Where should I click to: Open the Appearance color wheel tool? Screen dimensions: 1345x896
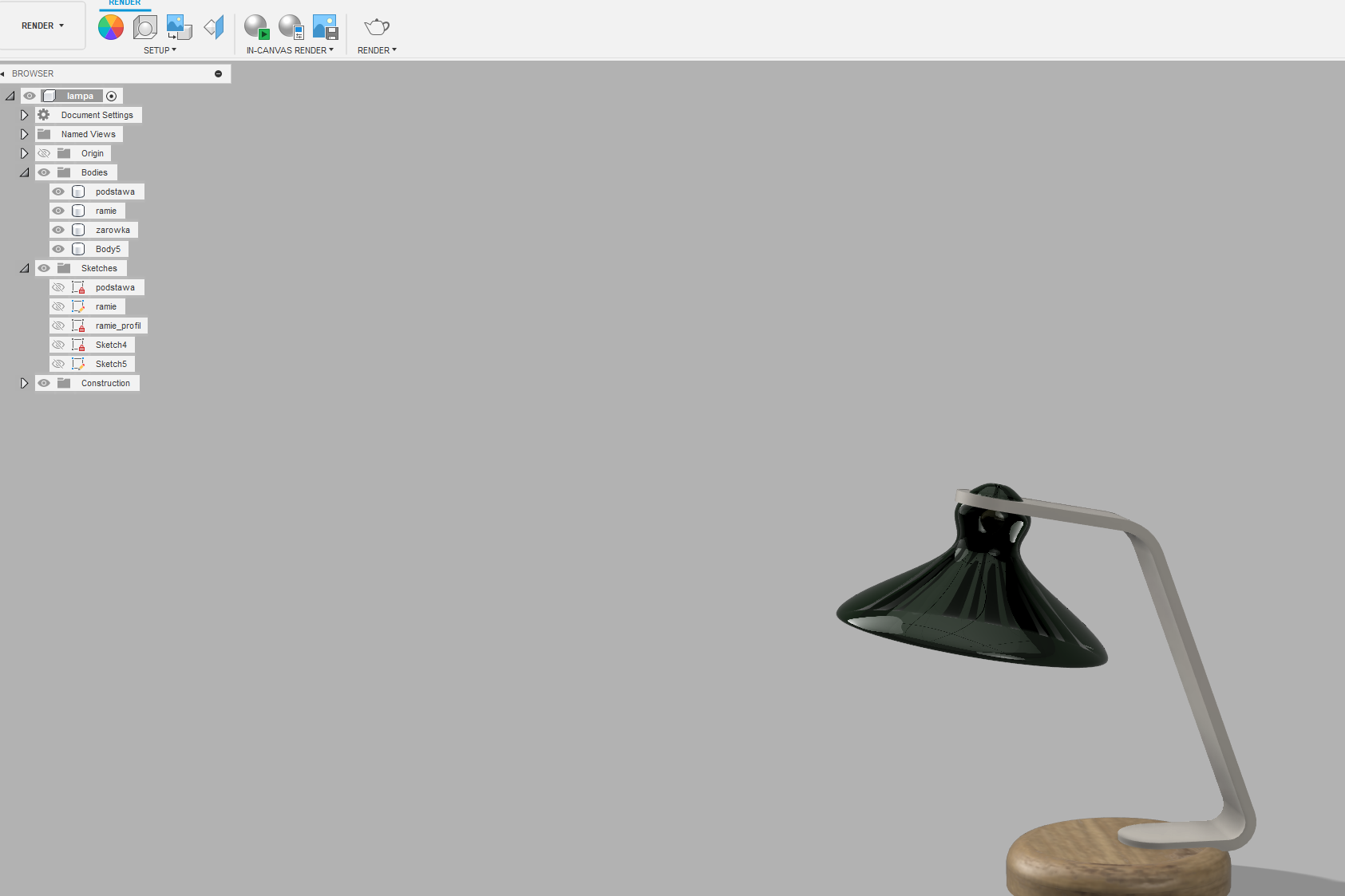click(111, 27)
